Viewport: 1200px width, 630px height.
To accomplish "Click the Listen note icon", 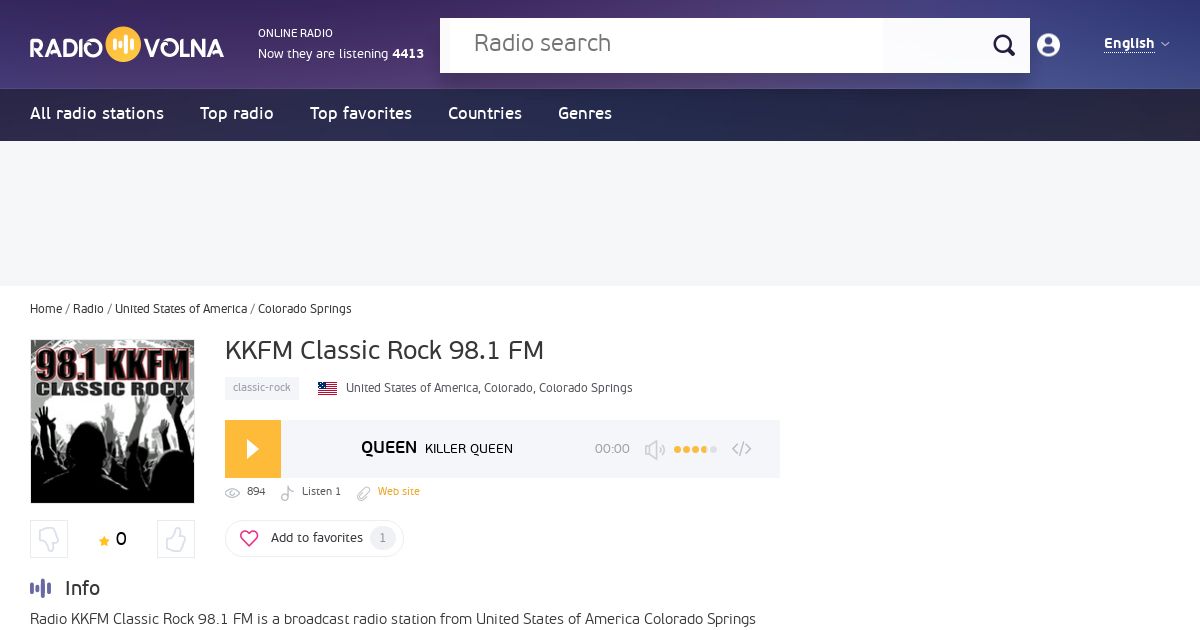I will tap(287, 493).
